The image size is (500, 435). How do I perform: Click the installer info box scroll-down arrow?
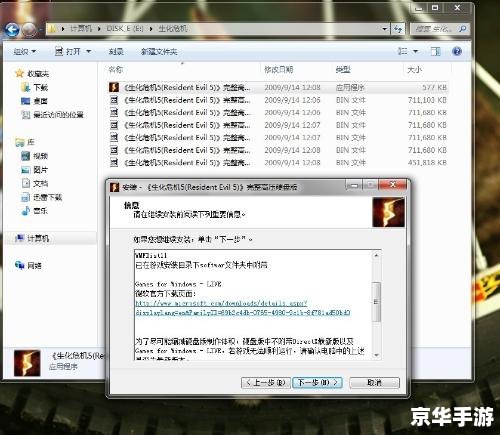[376, 355]
